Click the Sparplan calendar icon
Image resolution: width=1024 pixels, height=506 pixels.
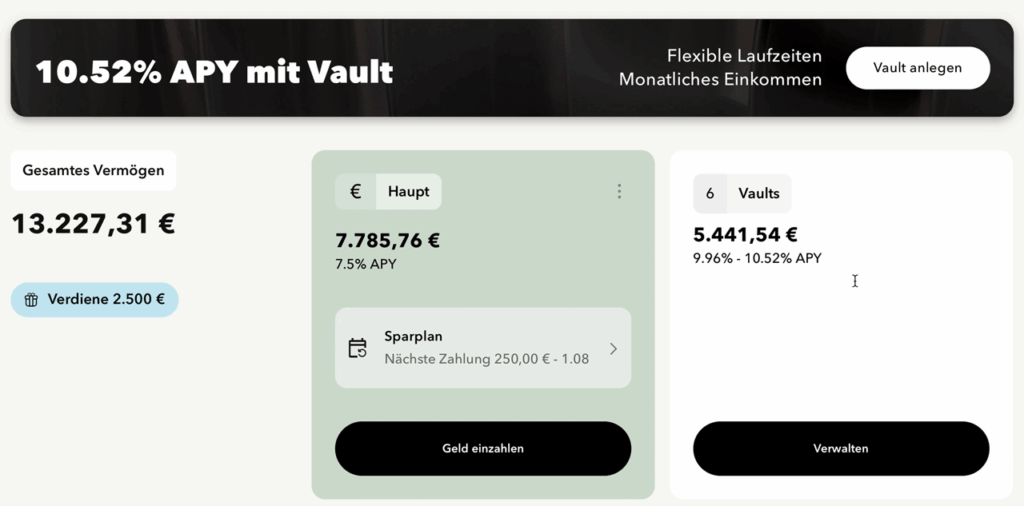tap(357, 348)
